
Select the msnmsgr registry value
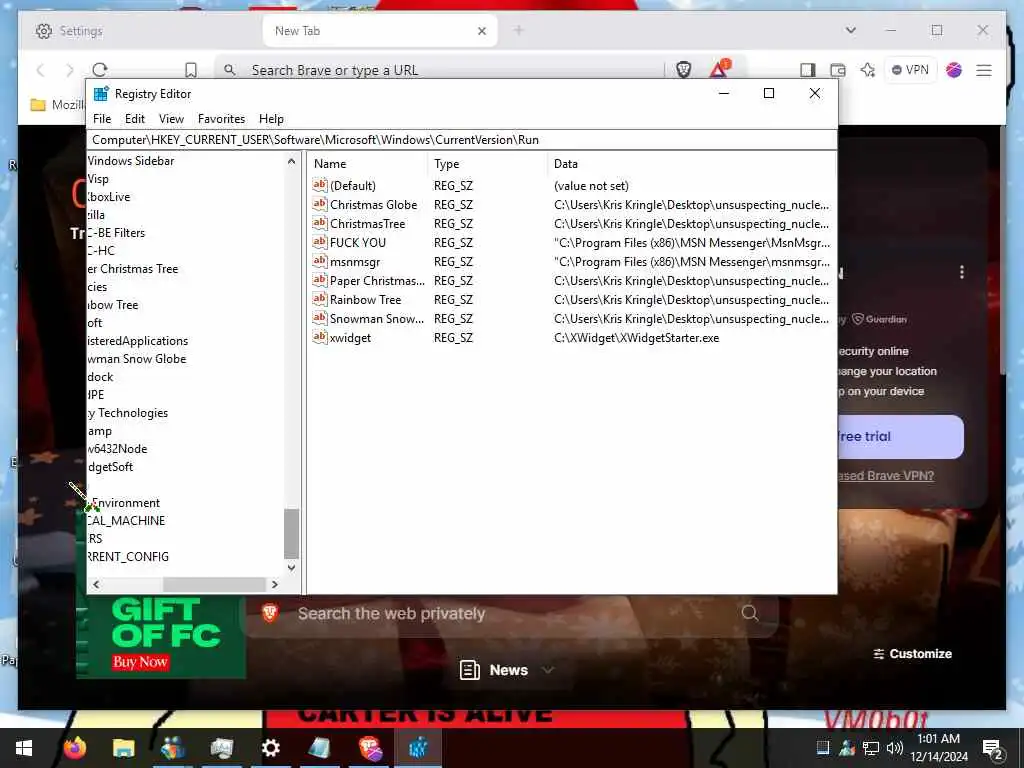coord(355,262)
